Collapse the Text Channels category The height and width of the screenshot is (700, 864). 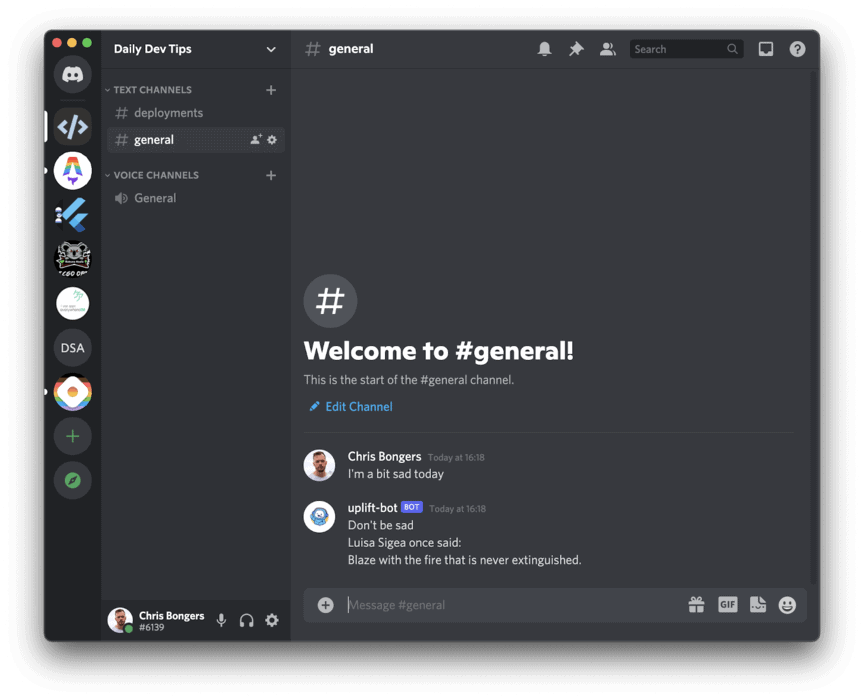click(148, 90)
